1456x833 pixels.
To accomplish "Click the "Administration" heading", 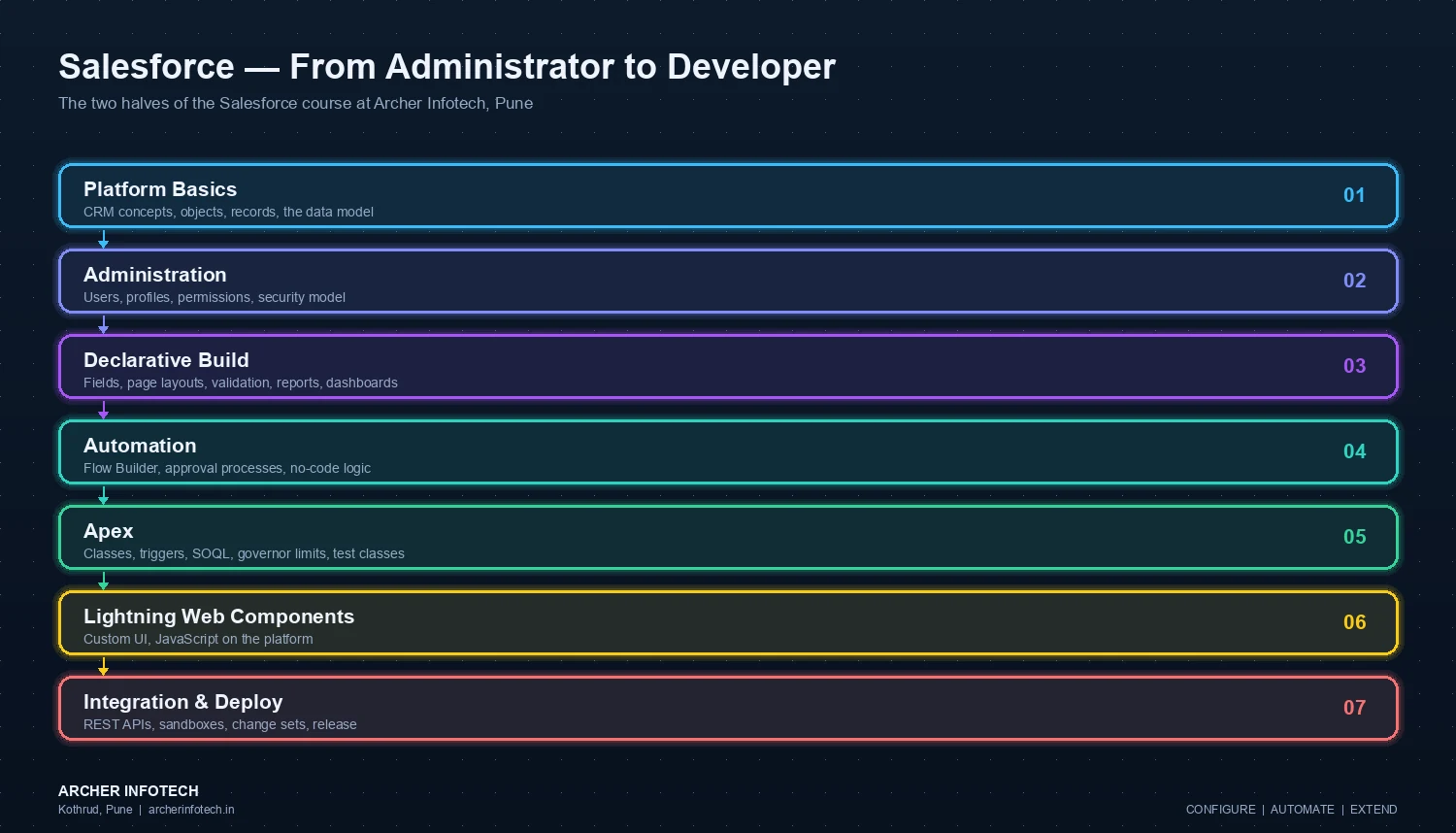I will coord(155,275).
